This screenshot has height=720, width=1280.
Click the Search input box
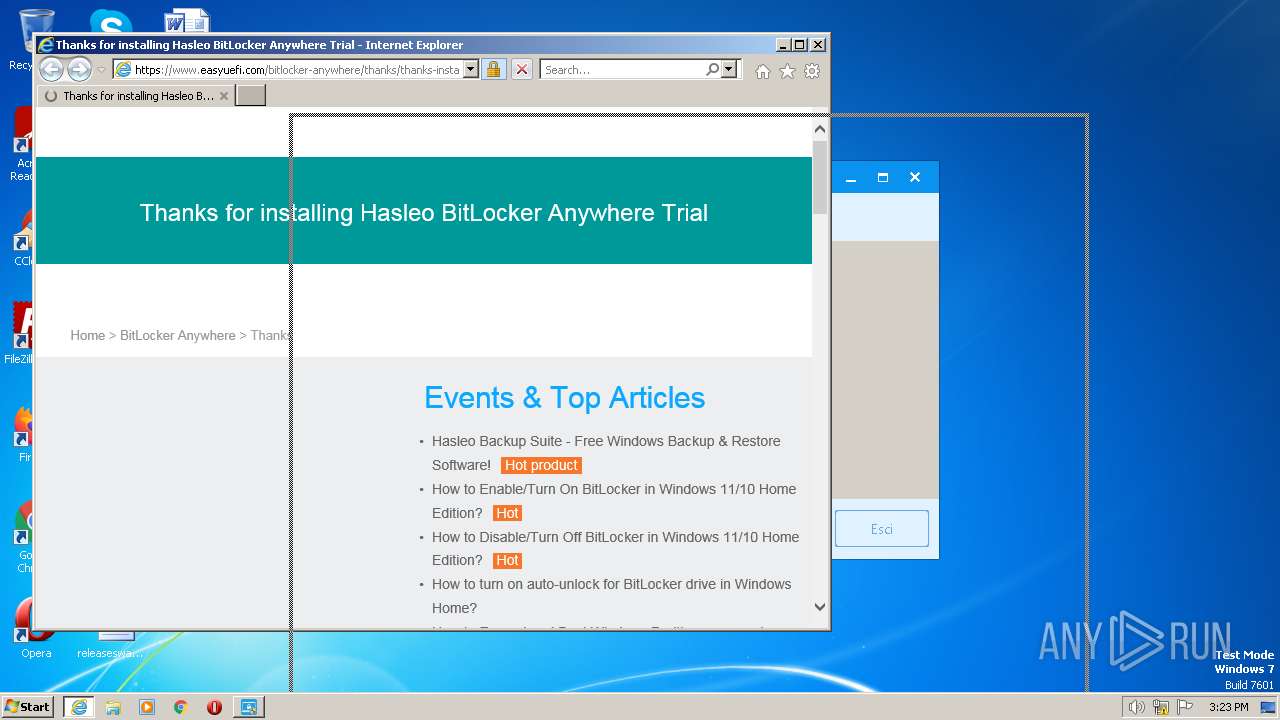tap(623, 70)
